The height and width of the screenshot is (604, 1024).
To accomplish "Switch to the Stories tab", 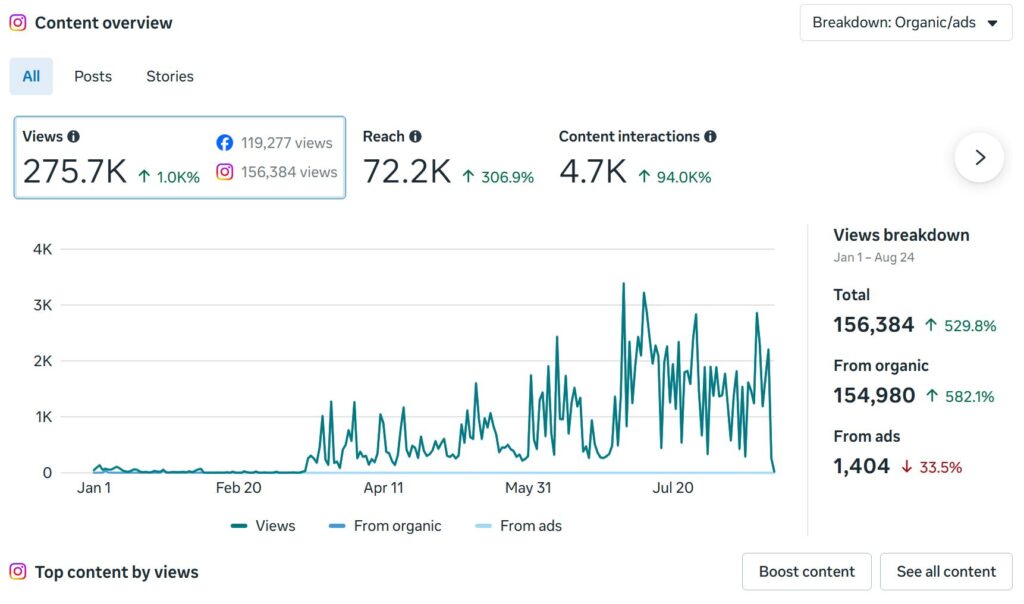I will point(170,76).
